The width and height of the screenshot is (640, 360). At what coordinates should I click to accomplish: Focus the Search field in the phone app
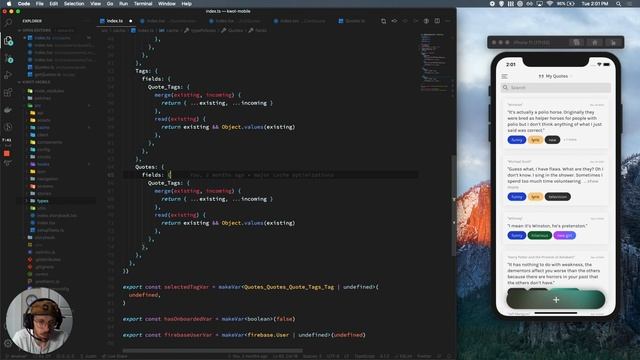tap(556, 87)
